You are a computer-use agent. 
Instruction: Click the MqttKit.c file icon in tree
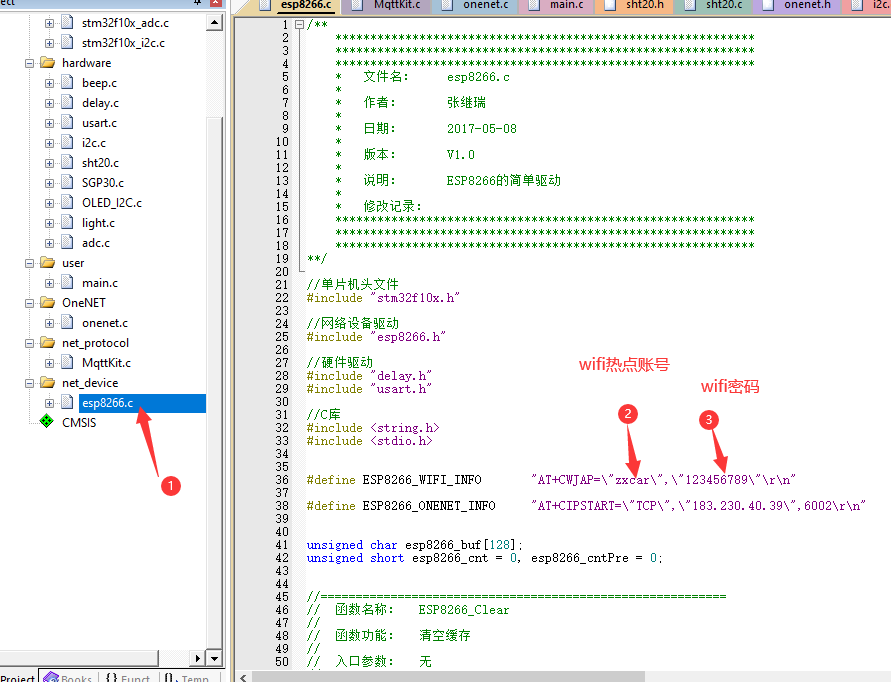pyautogui.click(x=67, y=362)
